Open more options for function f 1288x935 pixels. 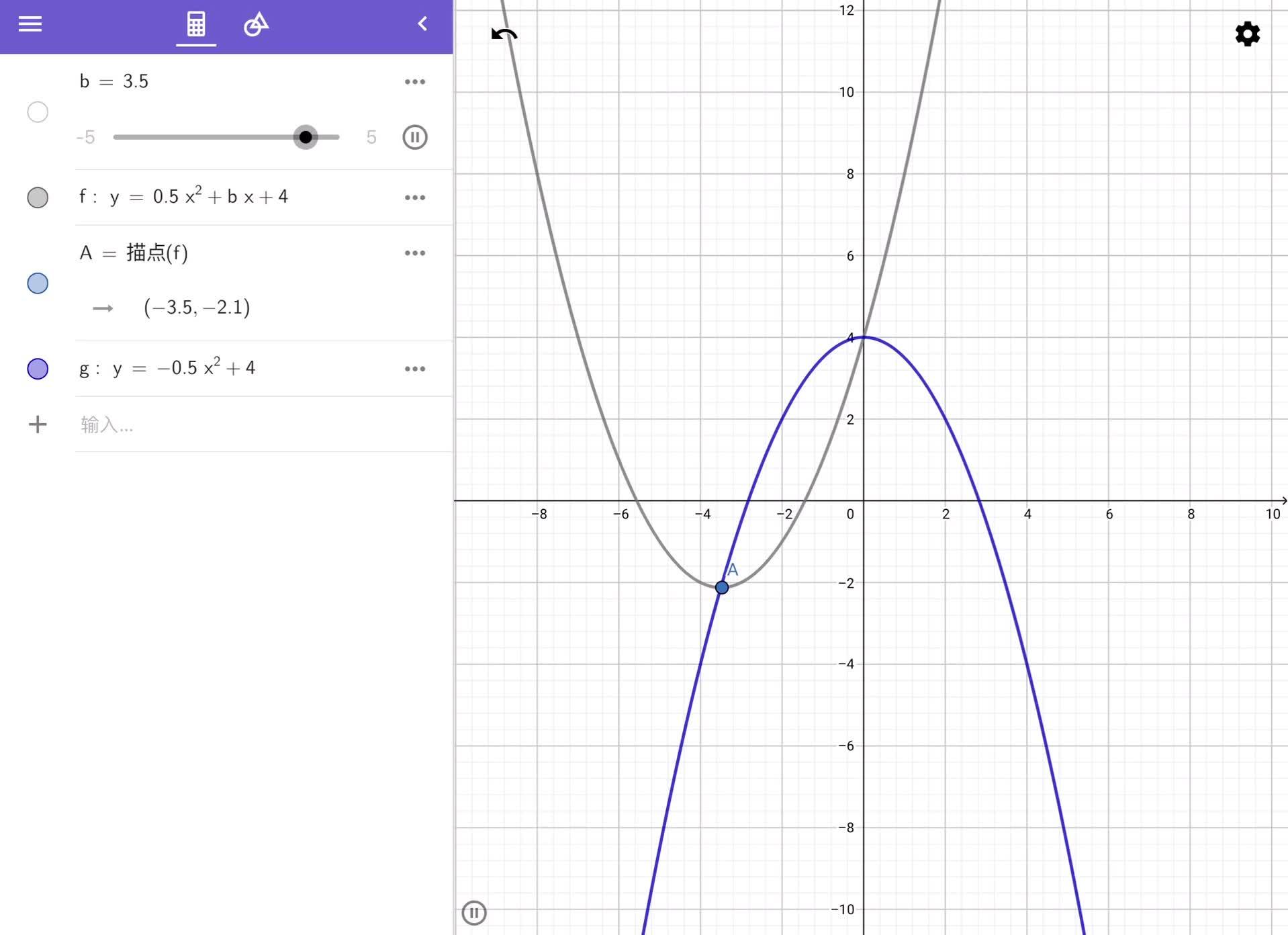[415, 197]
